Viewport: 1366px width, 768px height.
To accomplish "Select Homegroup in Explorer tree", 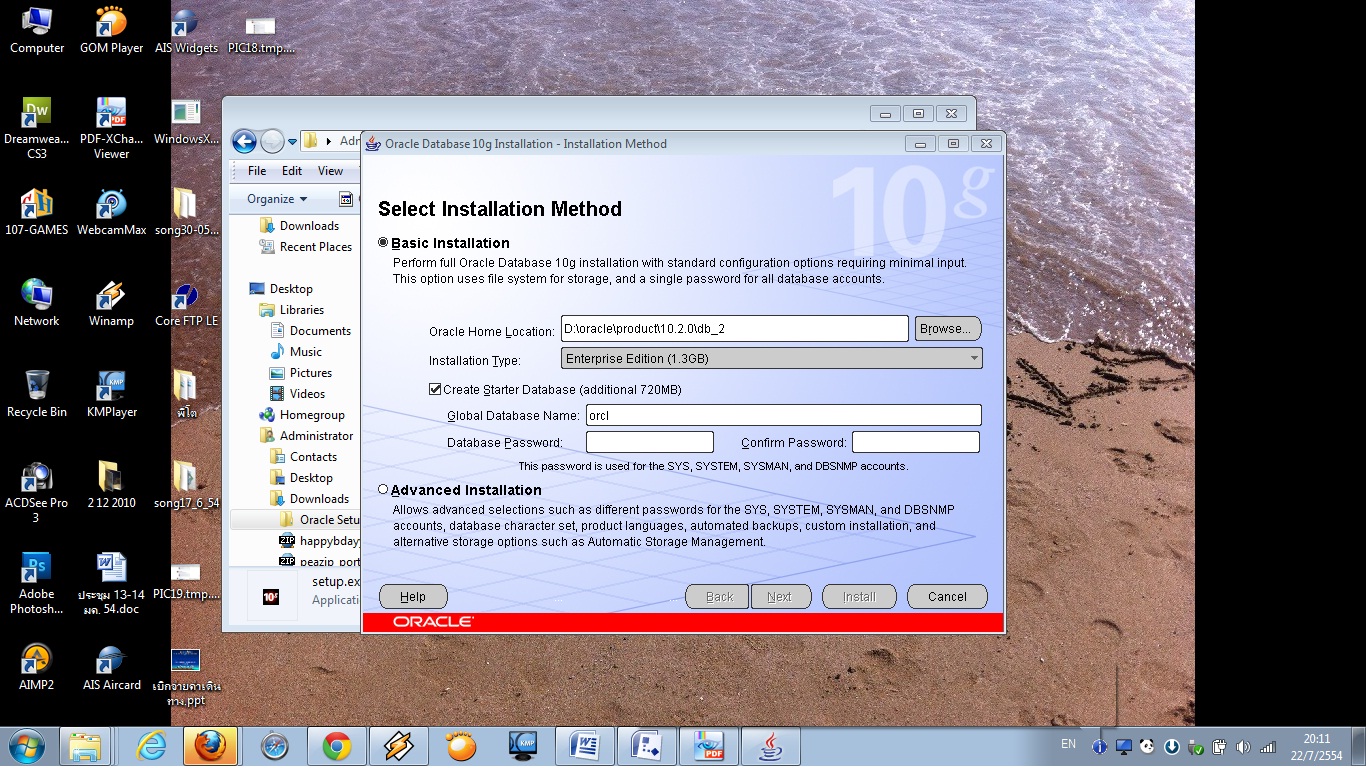I will [x=301, y=415].
